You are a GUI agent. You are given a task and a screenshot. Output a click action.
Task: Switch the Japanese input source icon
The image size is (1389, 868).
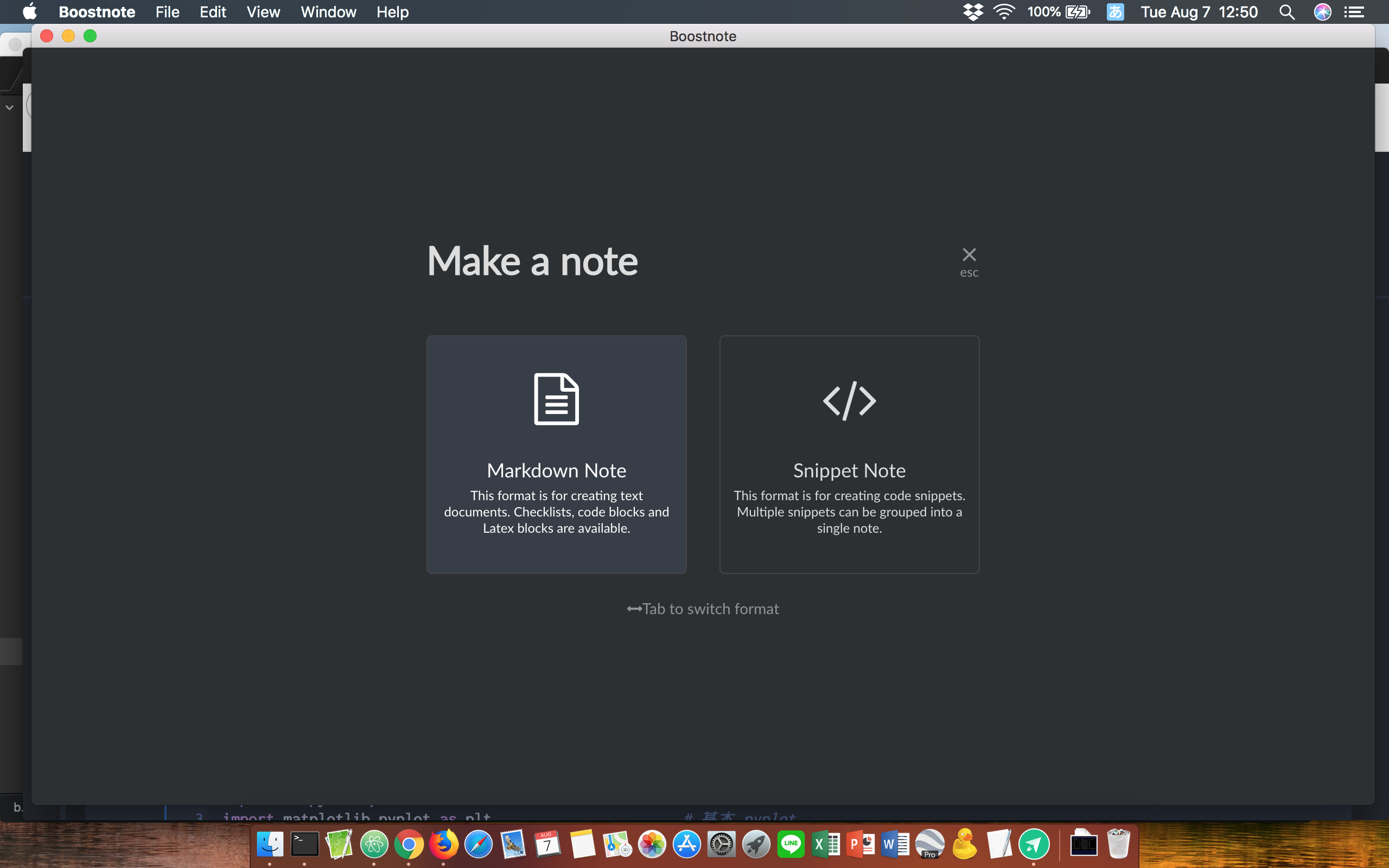(x=1114, y=12)
